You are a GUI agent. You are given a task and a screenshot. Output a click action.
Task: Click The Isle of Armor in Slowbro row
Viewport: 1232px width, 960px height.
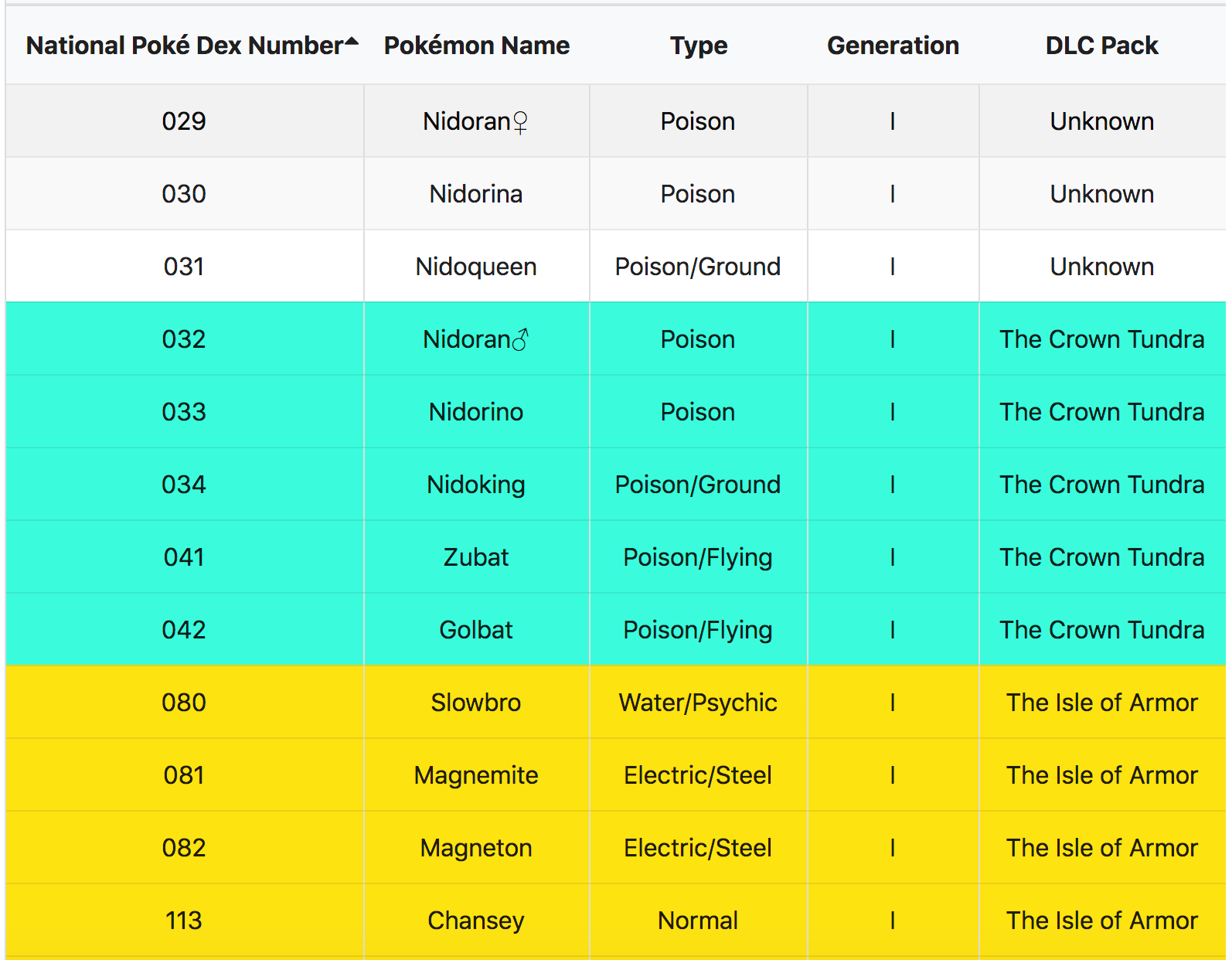(x=1101, y=703)
